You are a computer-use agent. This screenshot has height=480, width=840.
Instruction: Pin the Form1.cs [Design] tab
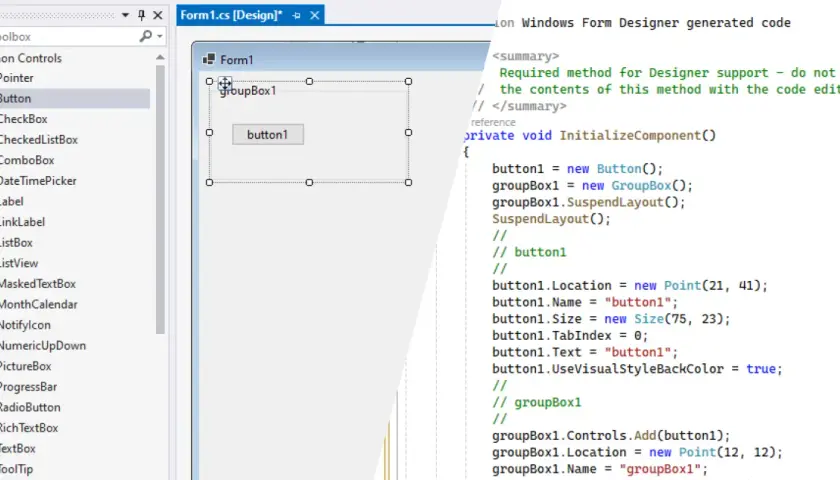296,16
